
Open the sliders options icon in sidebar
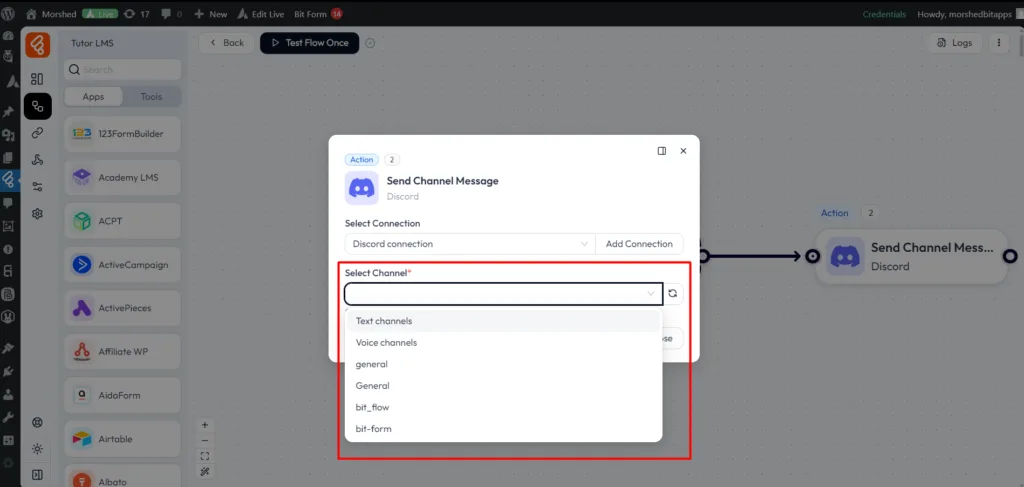click(37, 187)
